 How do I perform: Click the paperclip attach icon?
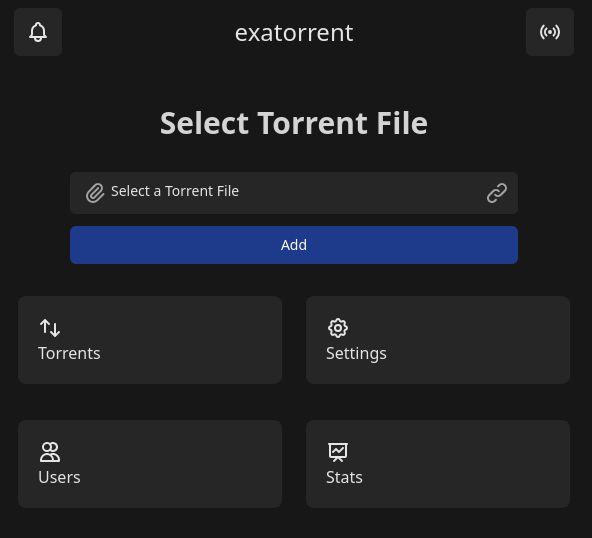95,193
